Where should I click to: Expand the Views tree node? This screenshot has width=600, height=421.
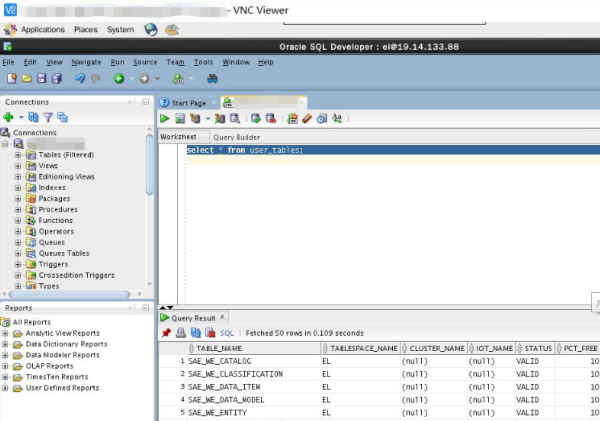coord(18,166)
